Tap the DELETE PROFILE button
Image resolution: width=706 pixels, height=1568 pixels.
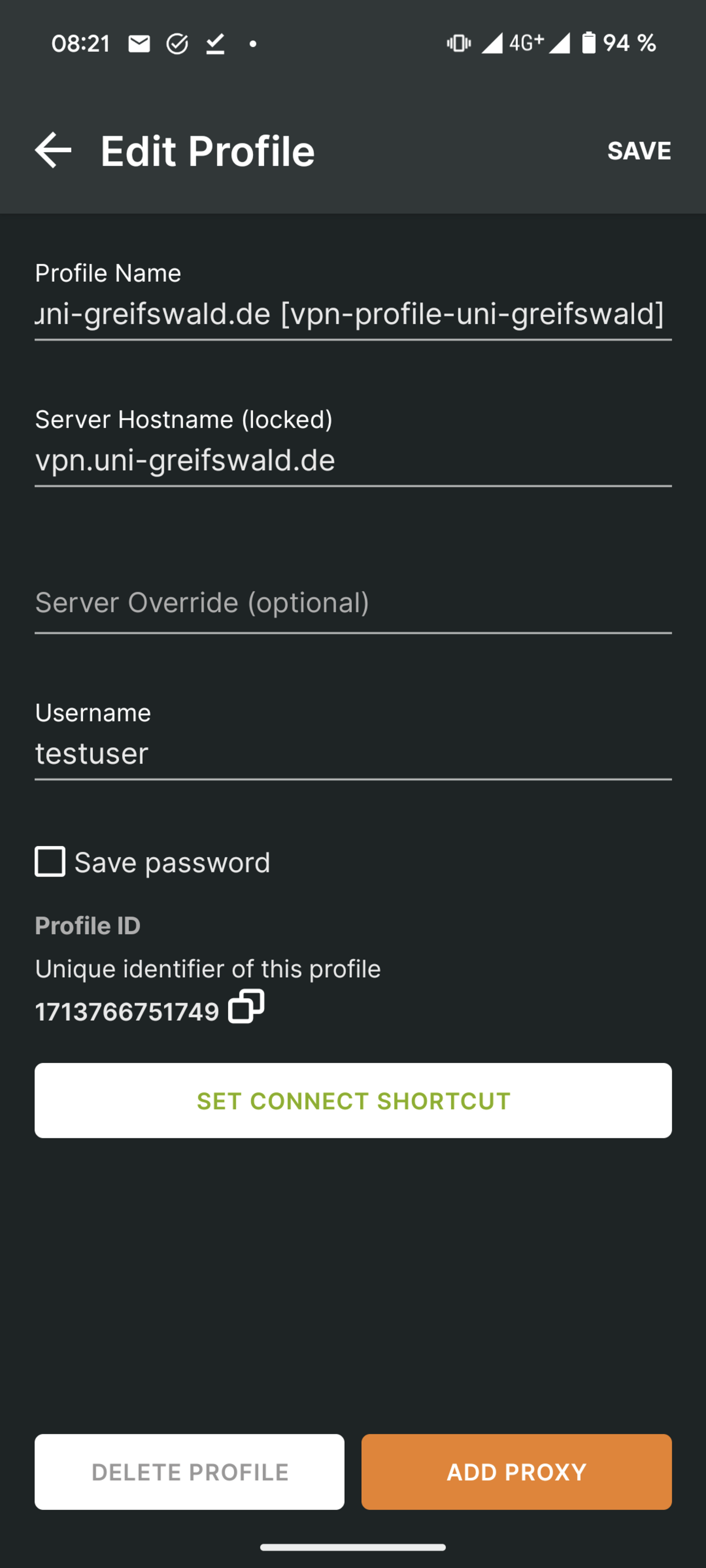(x=189, y=1472)
